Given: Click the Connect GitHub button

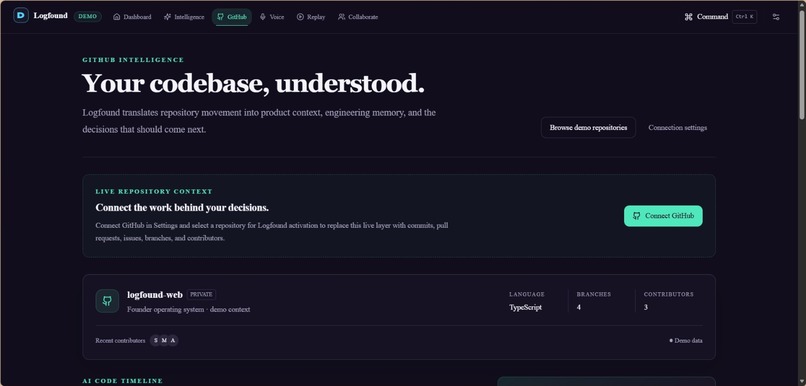Looking at the screenshot, I should point(663,216).
